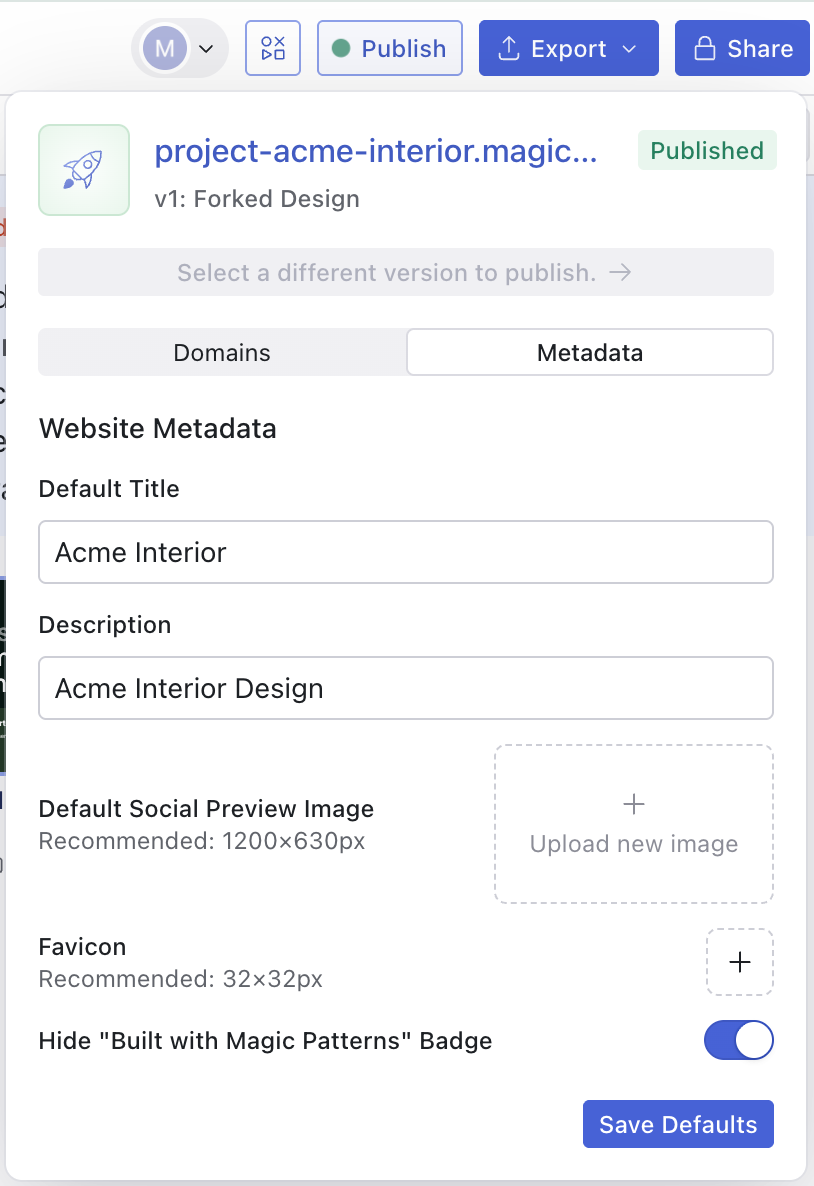Screen dimensions: 814x1186
Task: Select the components shapes icon in the toolbar
Action: coord(272,47)
